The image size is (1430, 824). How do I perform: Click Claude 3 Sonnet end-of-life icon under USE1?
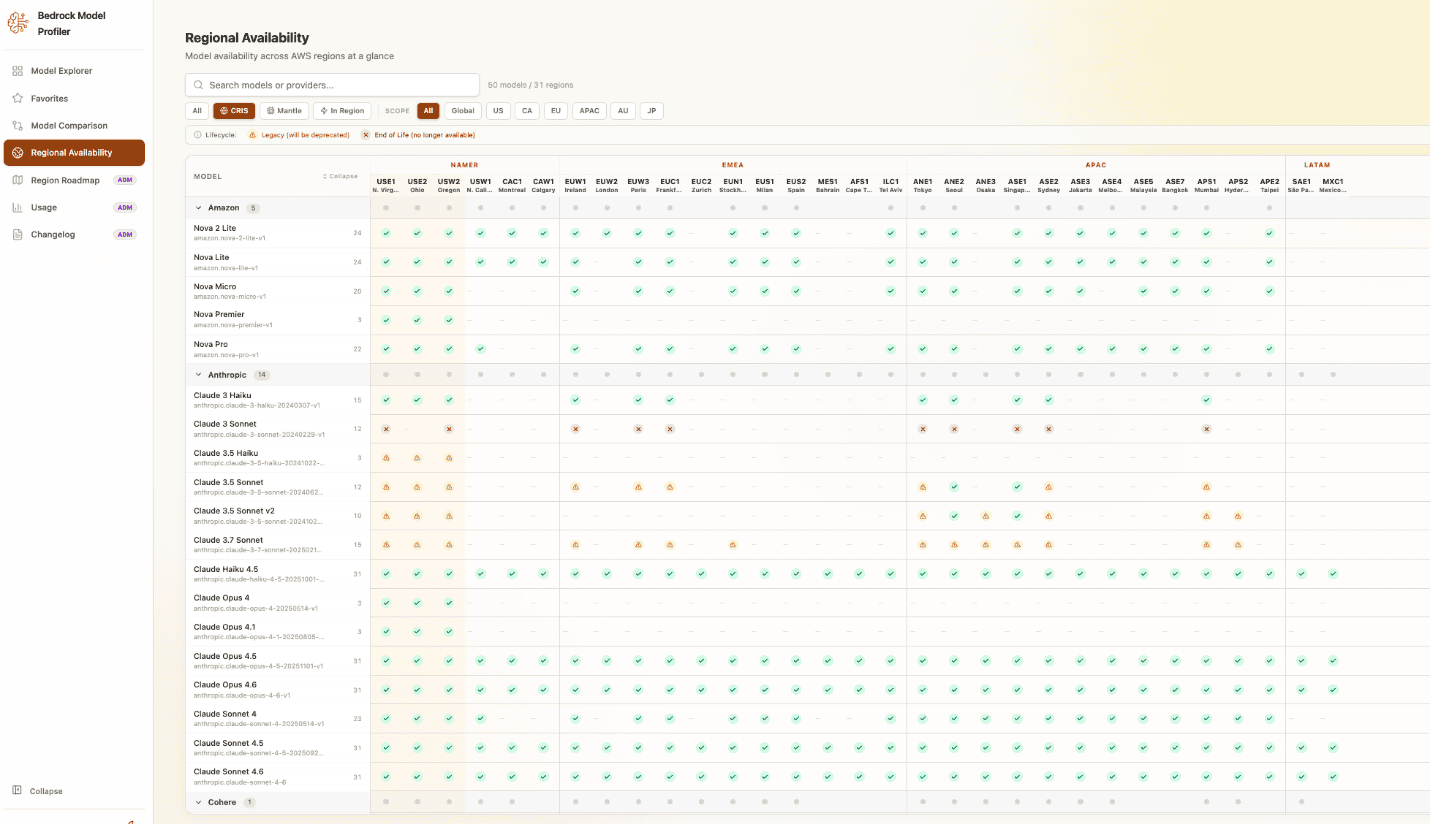pyautogui.click(x=386, y=429)
